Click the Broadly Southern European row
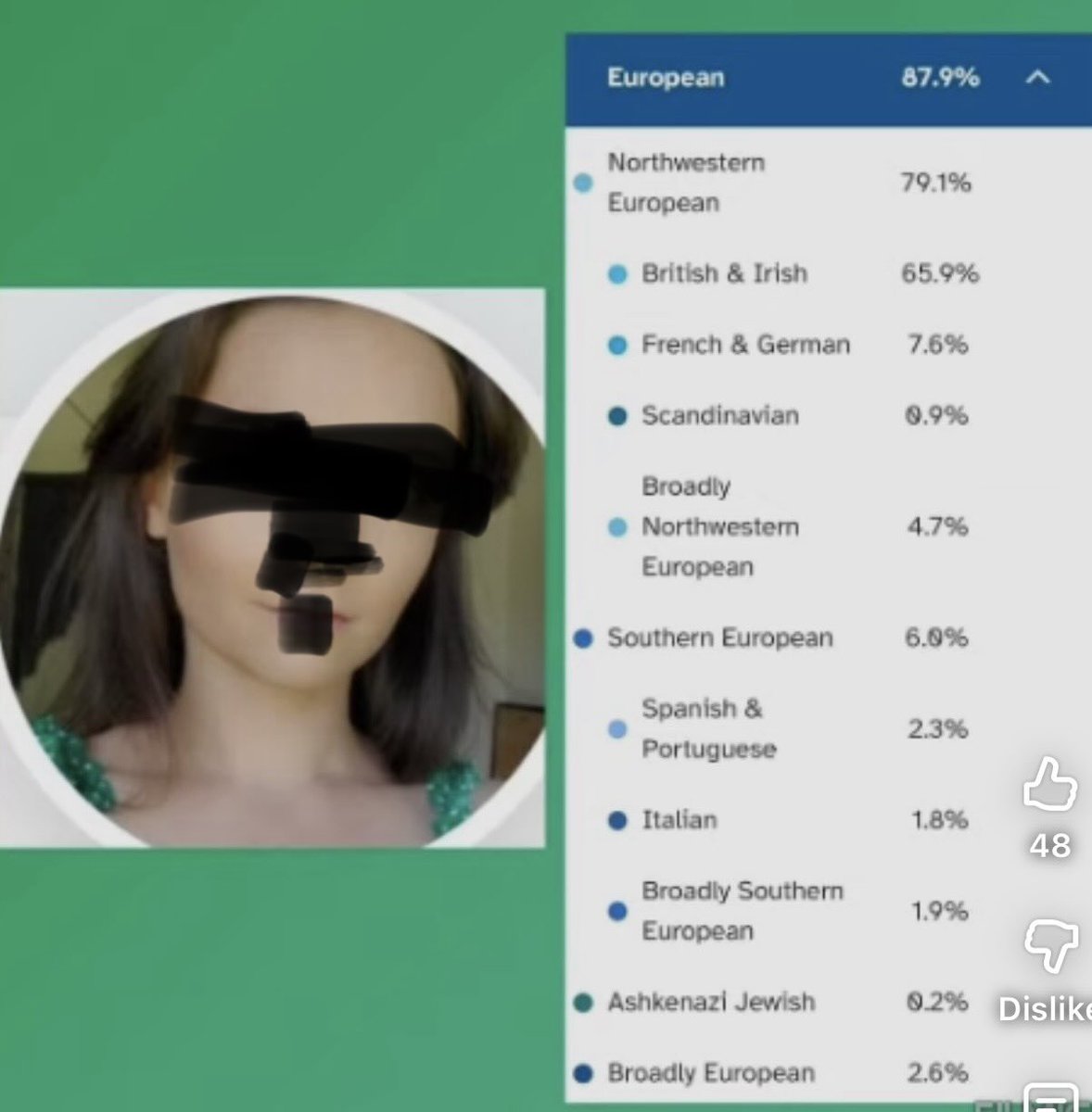This screenshot has height=1112, width=1092. [829, 911]
